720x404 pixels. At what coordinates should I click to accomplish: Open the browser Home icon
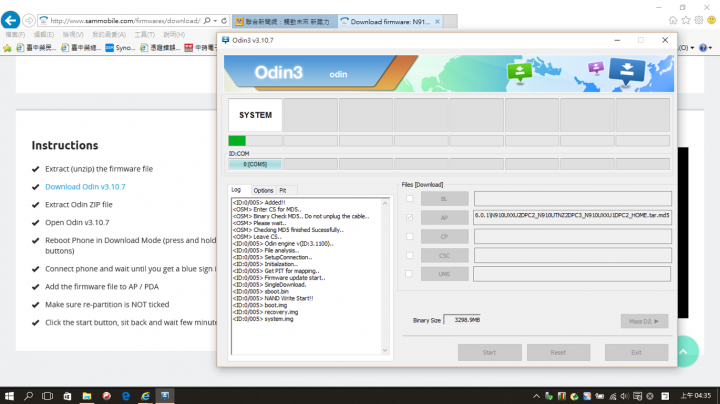click(x=673, y=20)
